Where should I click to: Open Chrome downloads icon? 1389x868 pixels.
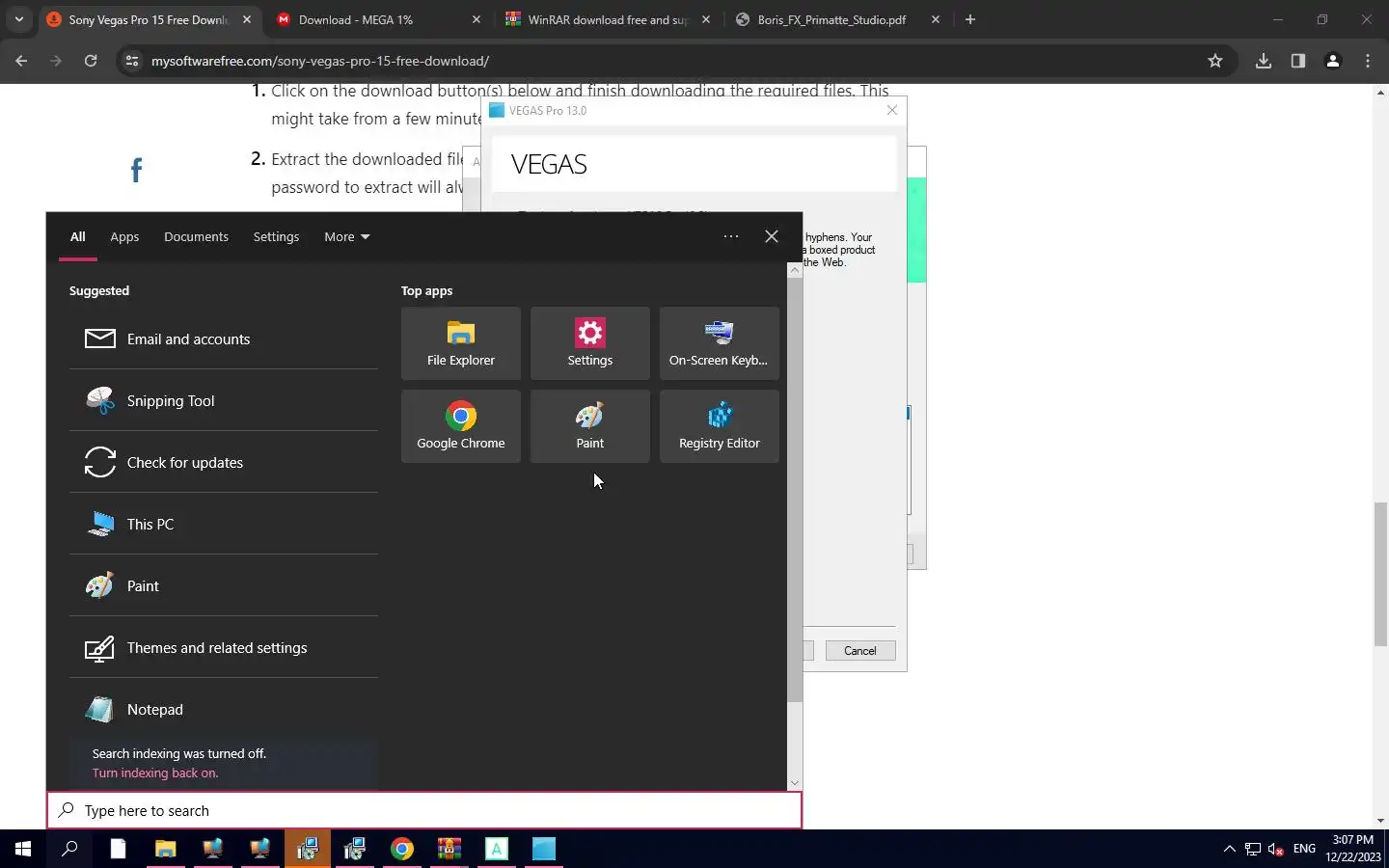pos(1264,61)
